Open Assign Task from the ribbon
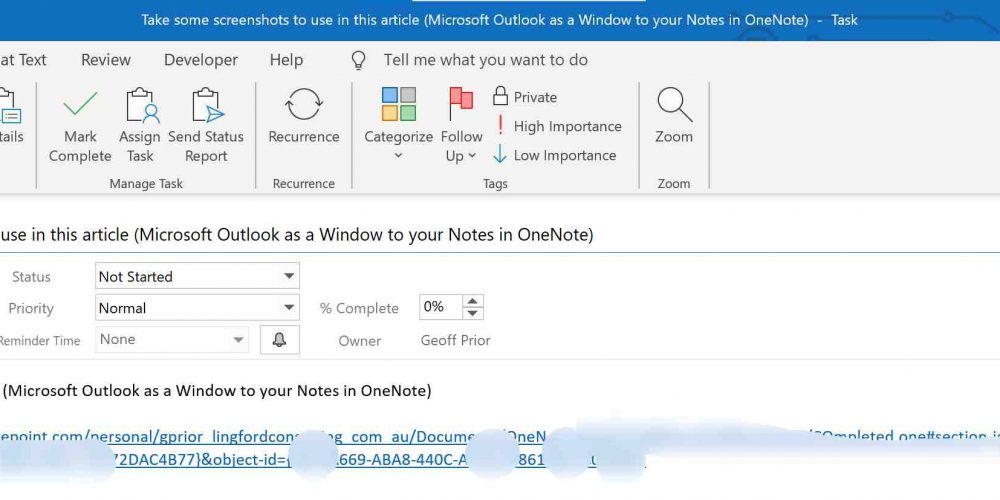Image resolution: width=1000 pixels, height=500 pixels. tap(140, 126)
